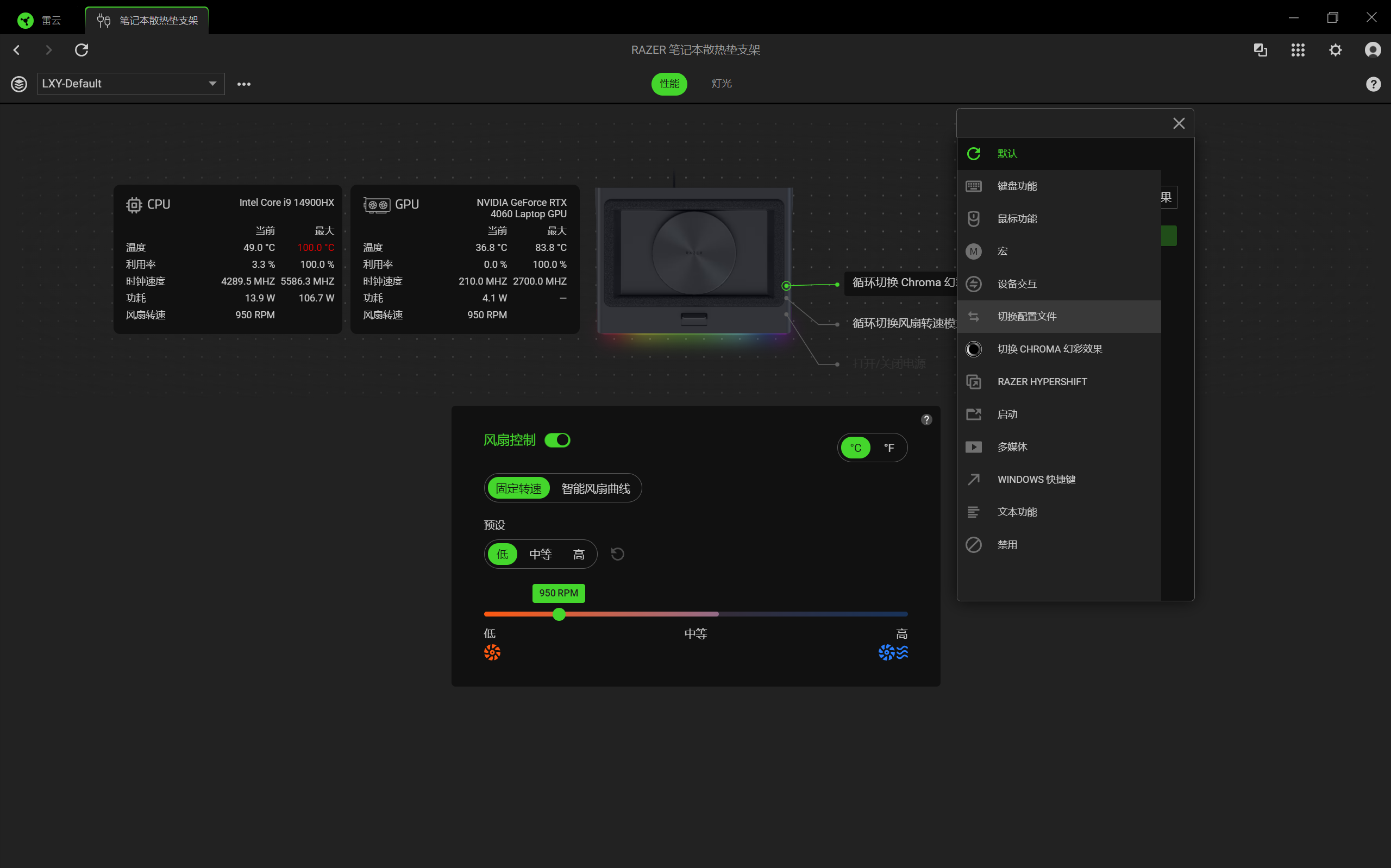Click the refresh icon in navigation bar

[x=82, y=50]
